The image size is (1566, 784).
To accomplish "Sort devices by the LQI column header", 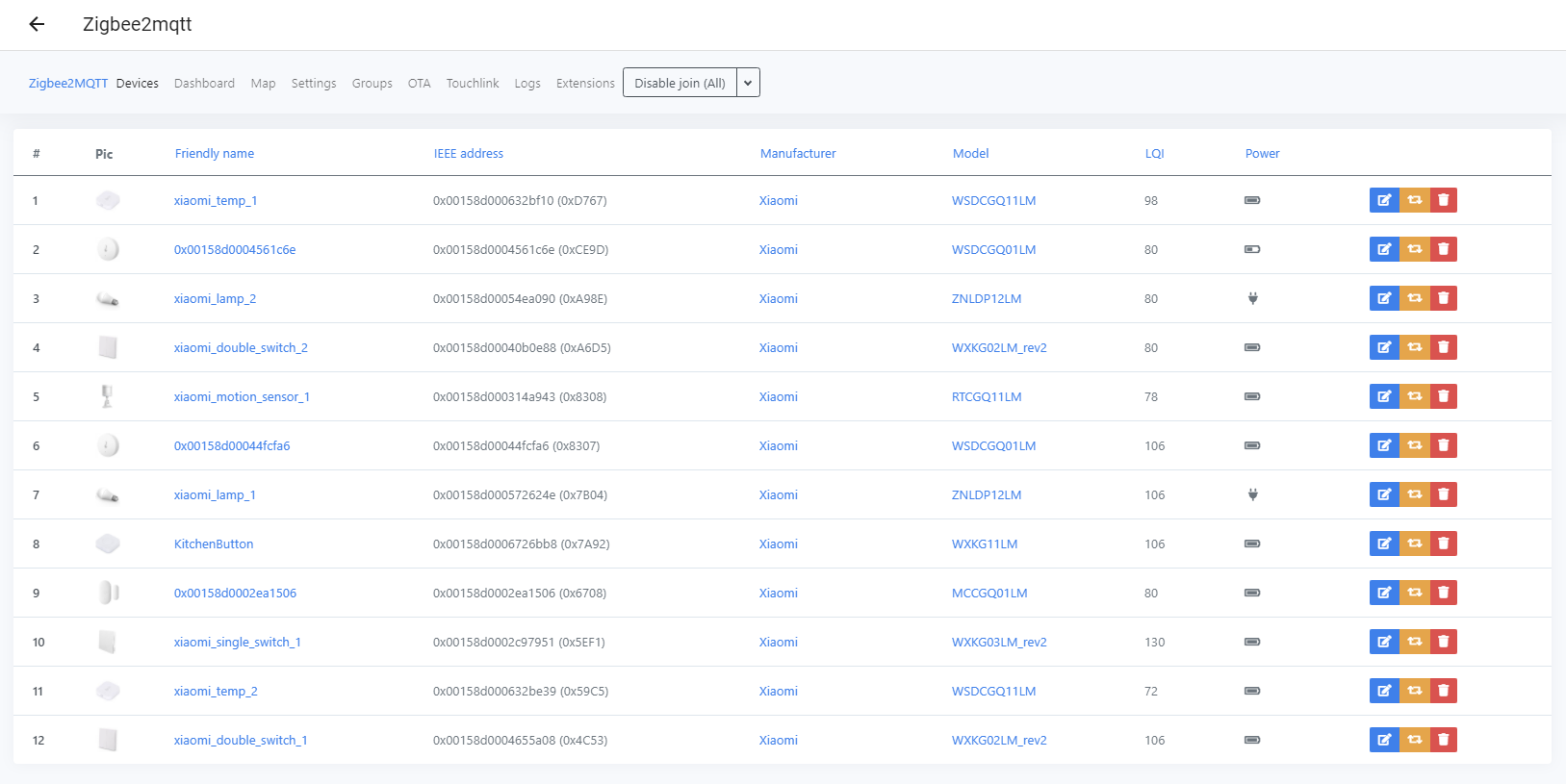I will click(x=1154, y=154).
